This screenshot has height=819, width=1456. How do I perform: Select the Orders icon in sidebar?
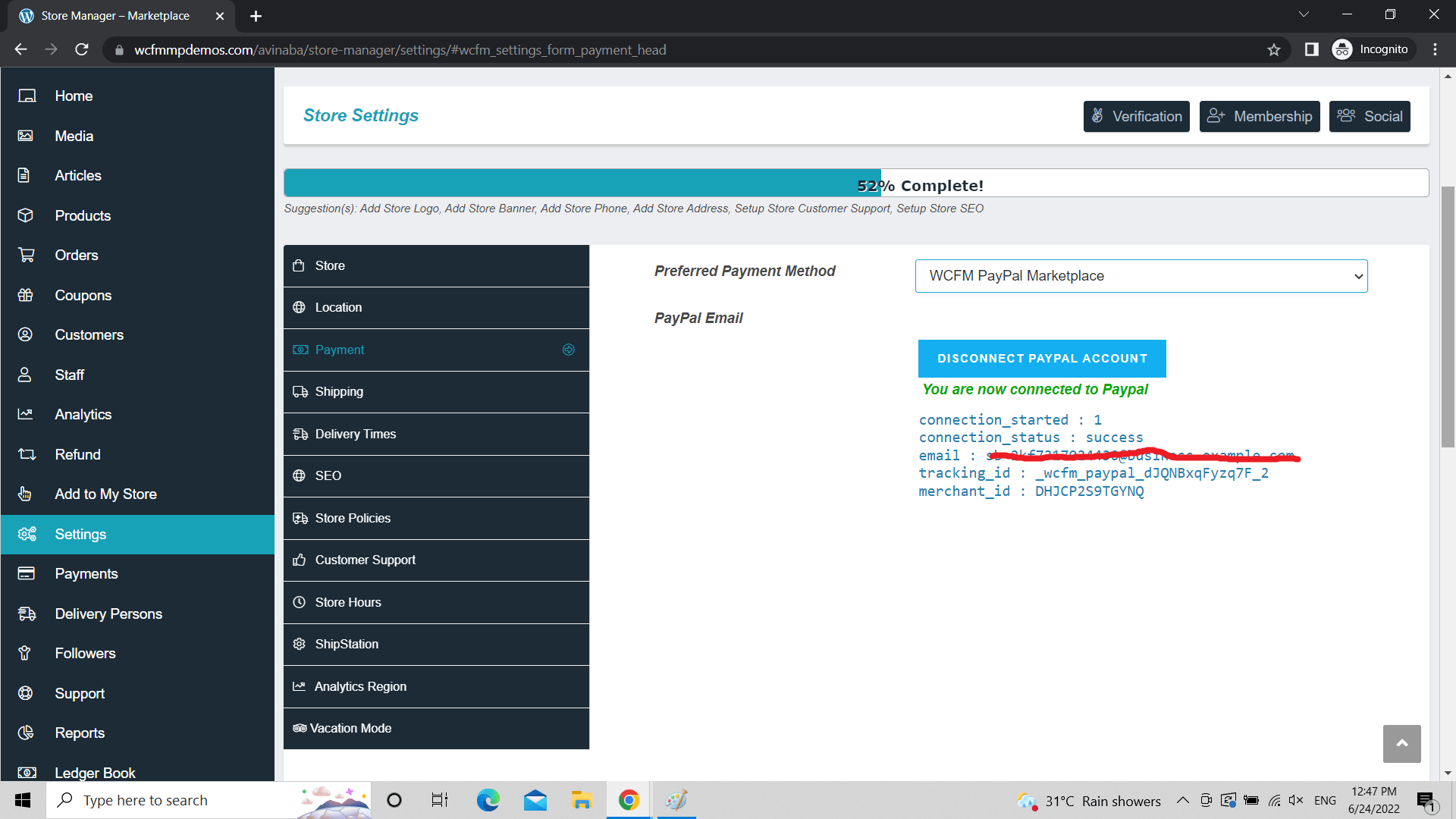(26, 255)
